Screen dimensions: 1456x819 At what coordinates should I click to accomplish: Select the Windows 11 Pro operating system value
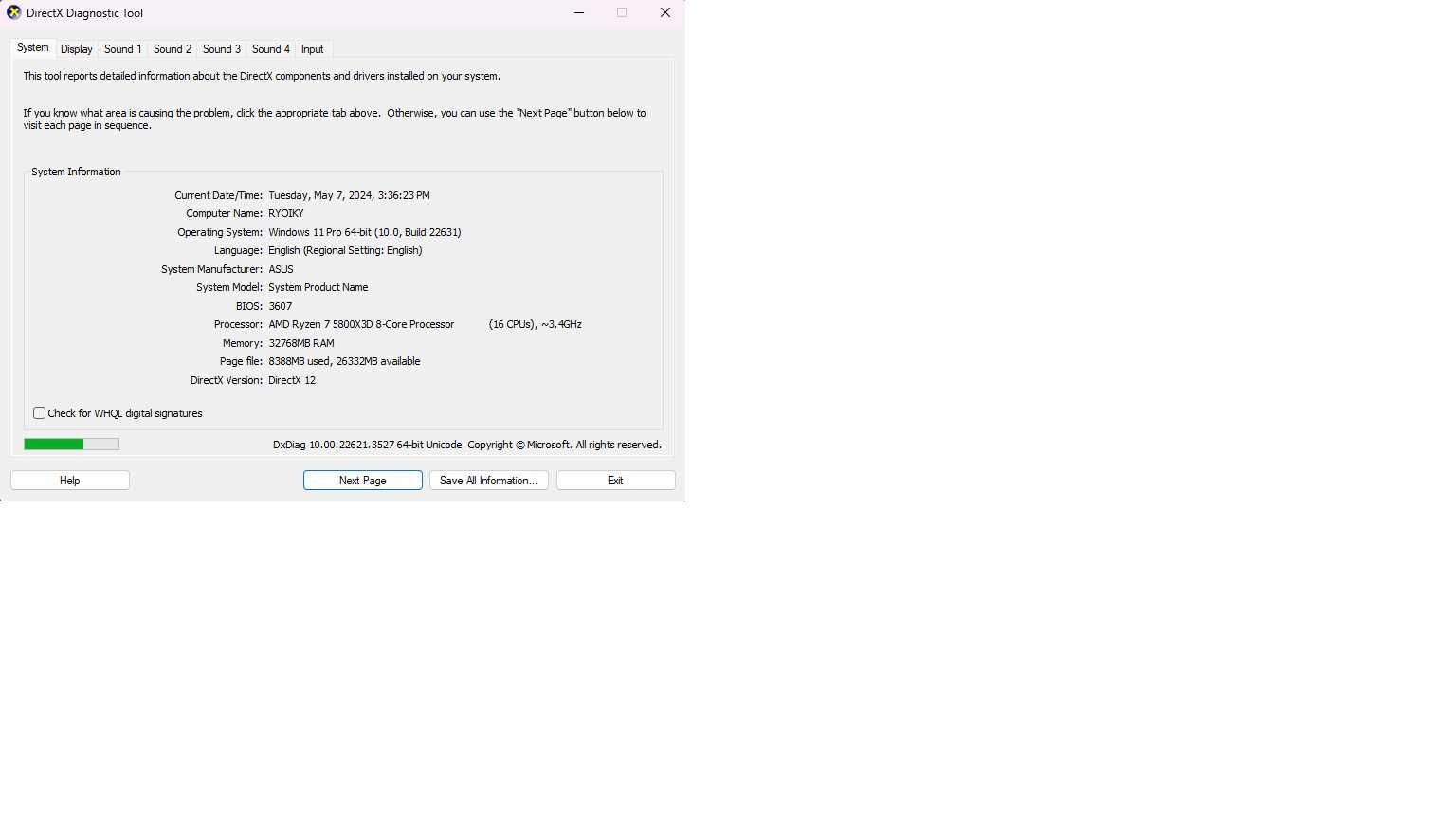pos(365,232)
